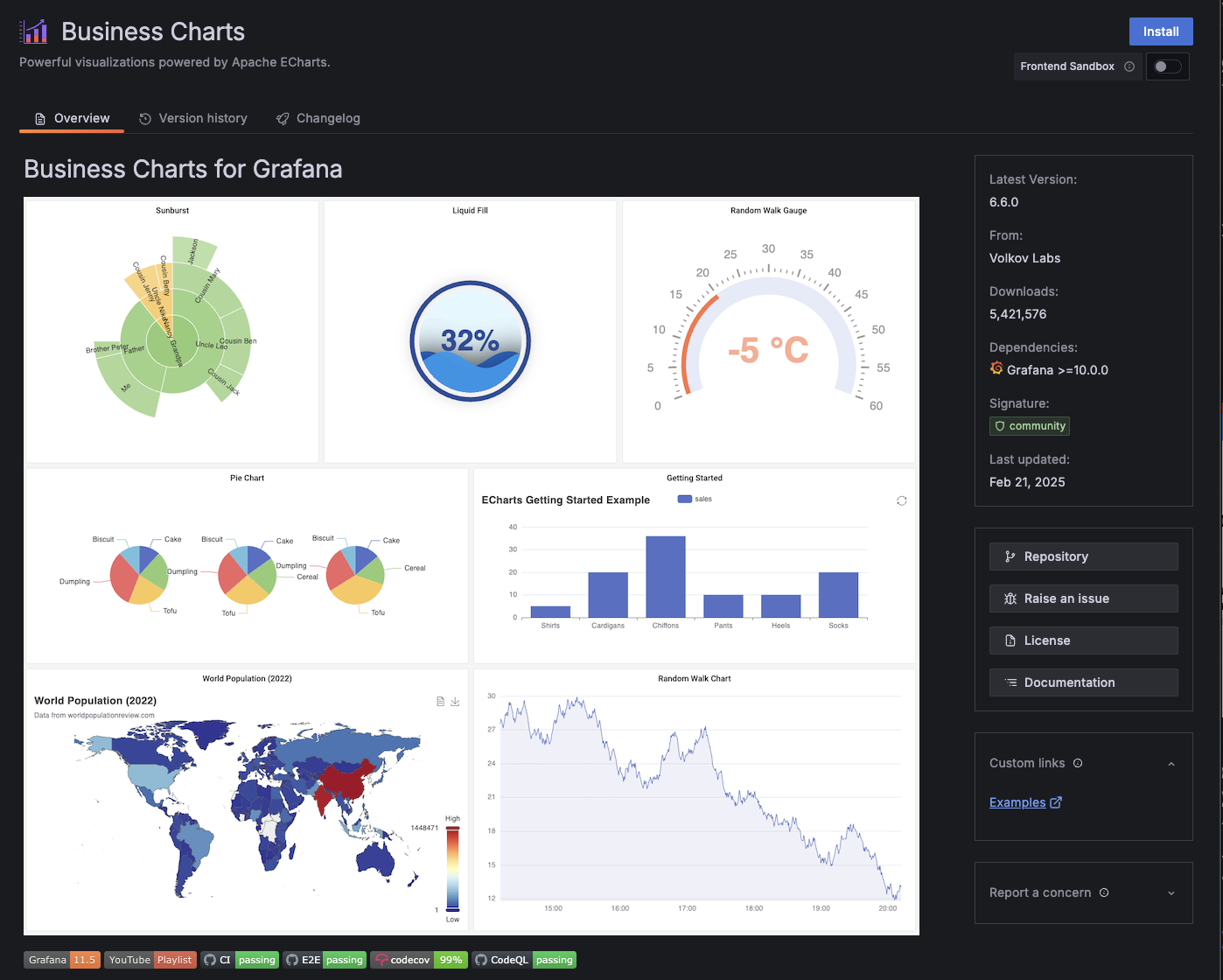This screenshot has width=1223, height=980.
Task: Click the download icon on World Population map
Action: 455,702
